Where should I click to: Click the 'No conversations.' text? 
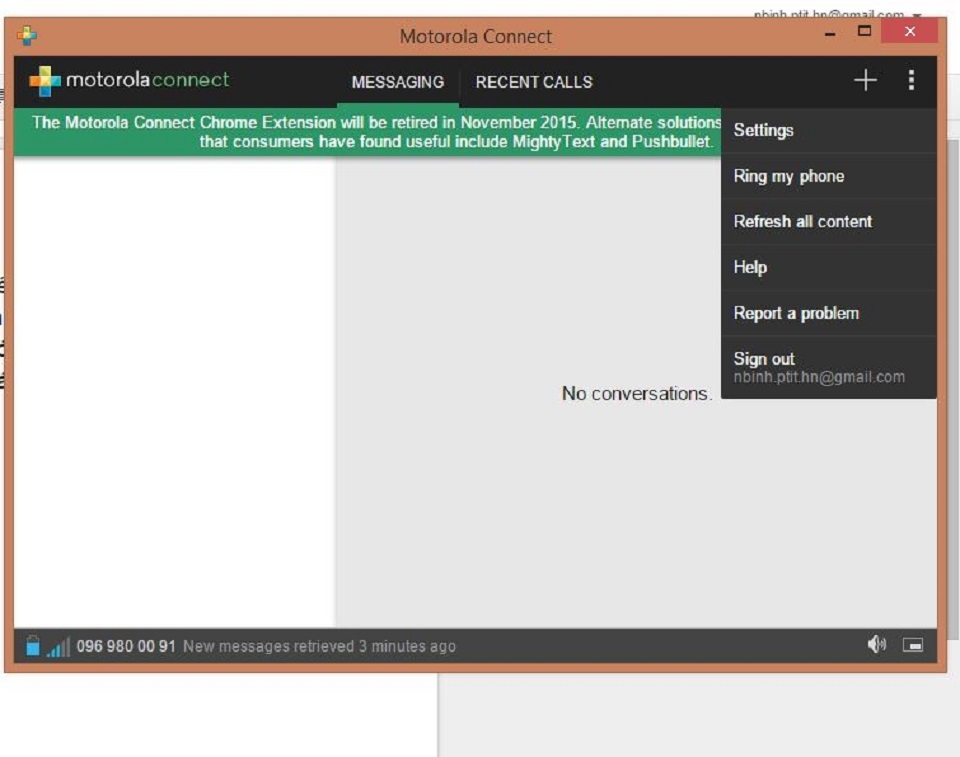(637, 393)
